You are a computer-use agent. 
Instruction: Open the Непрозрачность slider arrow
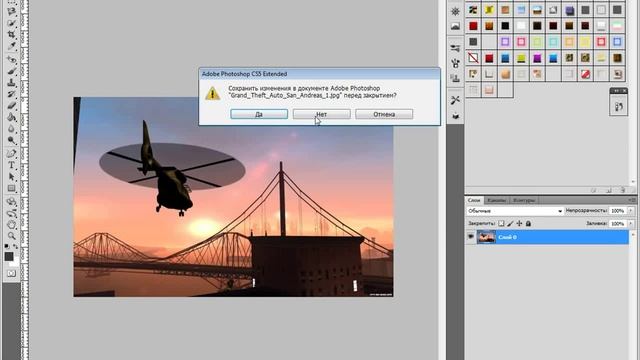coord(631,211)
